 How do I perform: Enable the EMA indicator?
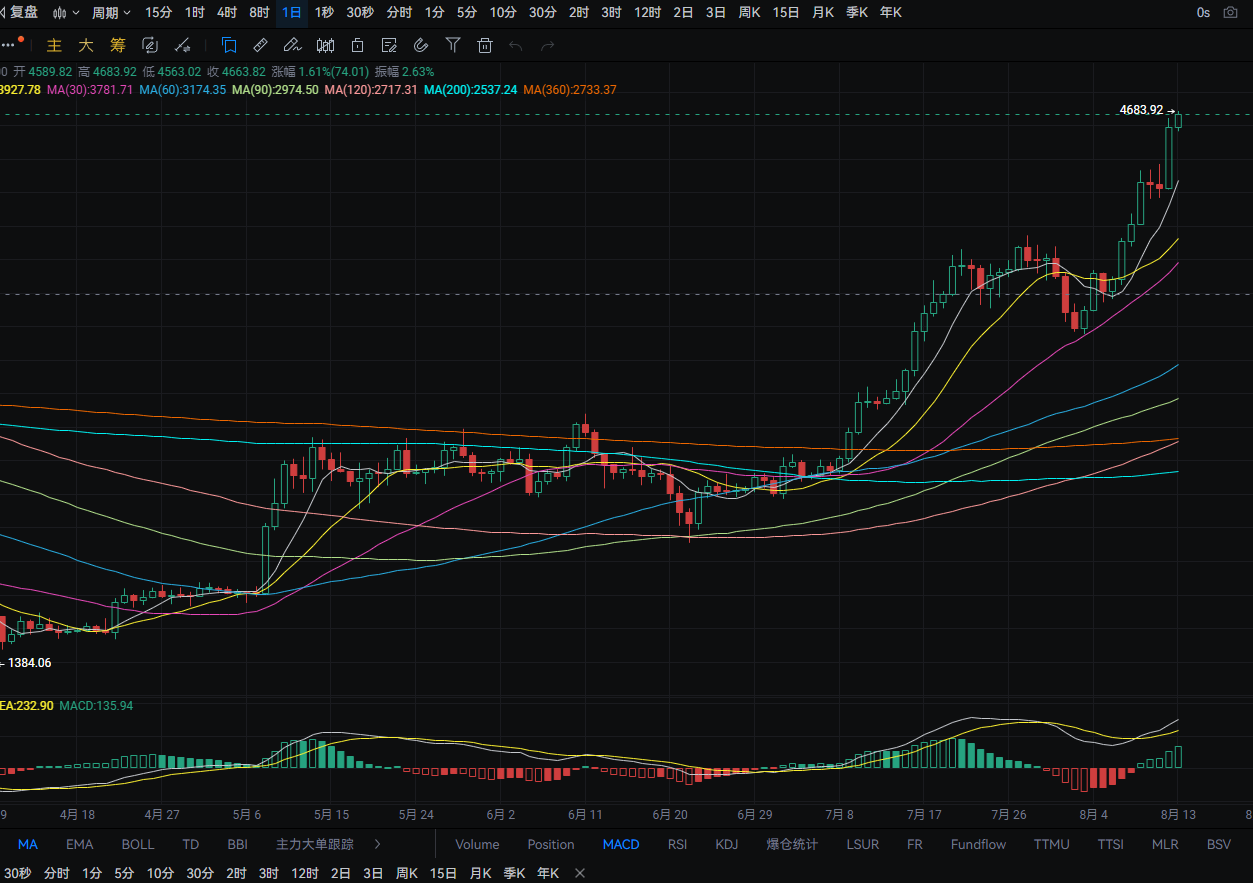80,844
